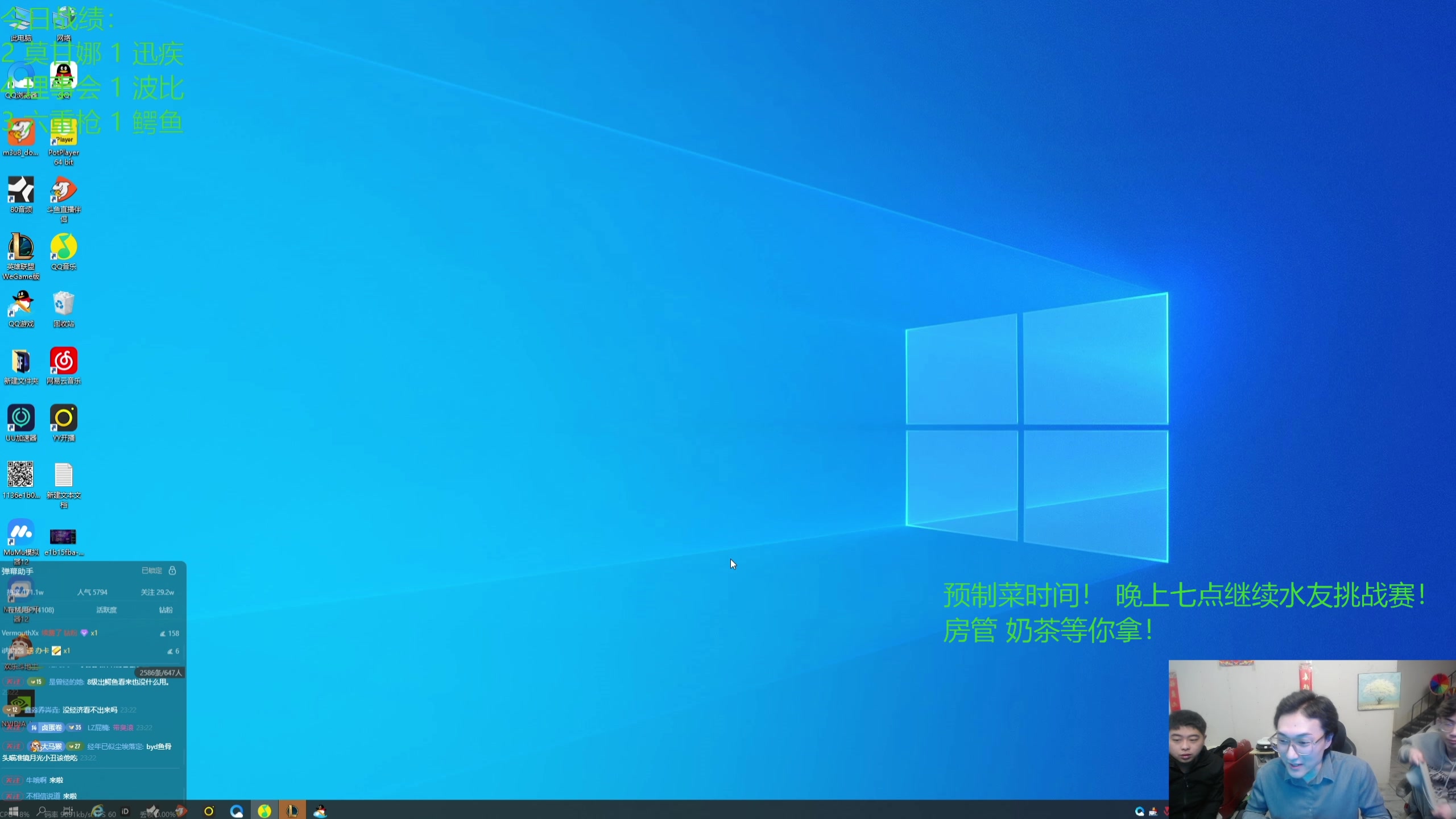Select MuMu模拟器12 shortcut beside the e1b15fba file

point(21,541)
